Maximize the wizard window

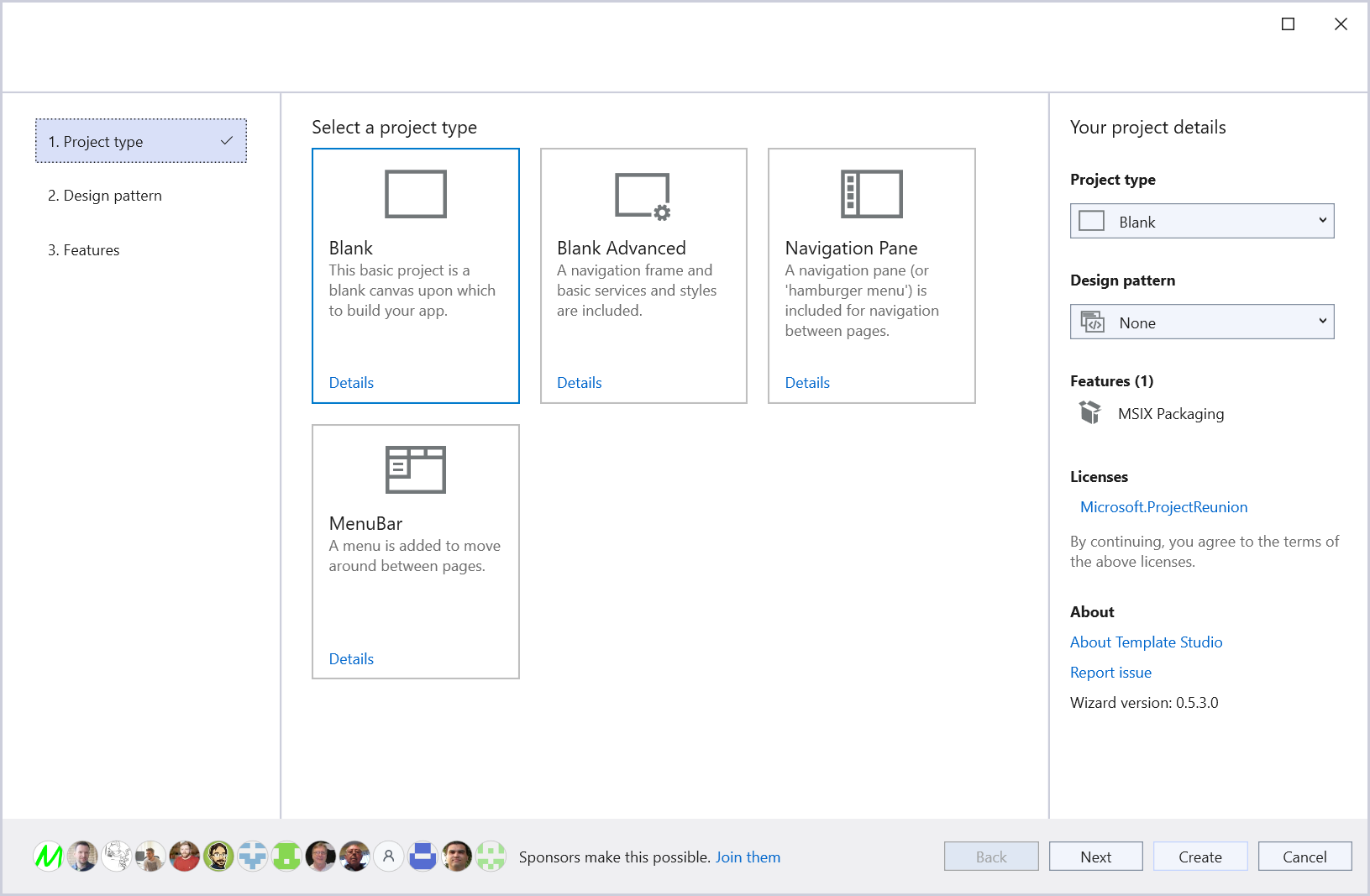pyautogui.click(x=1288, y=24)
